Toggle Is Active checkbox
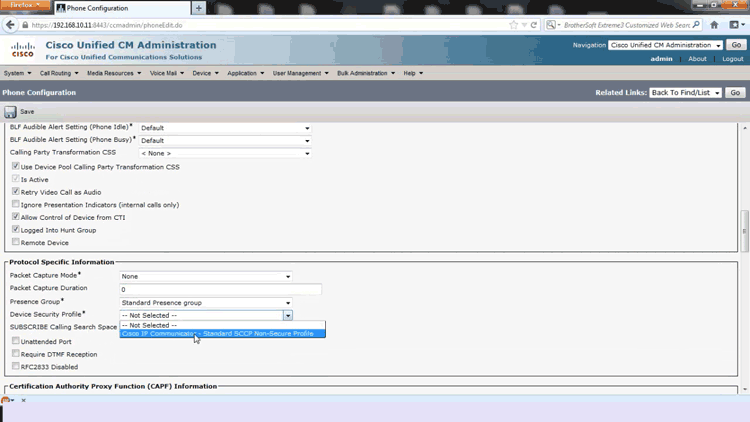 (x=16, y=178)
